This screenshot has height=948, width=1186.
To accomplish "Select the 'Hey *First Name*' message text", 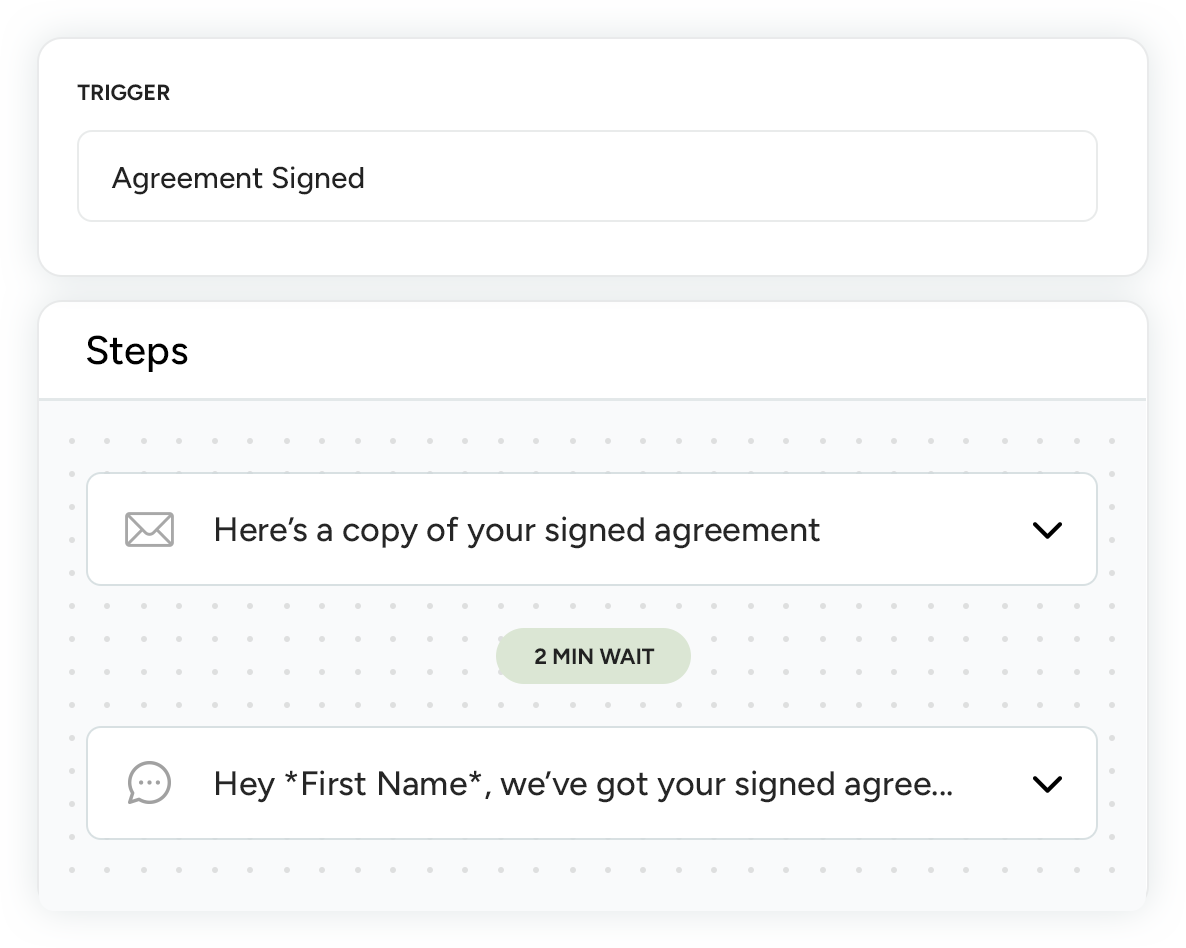I will (x=582, y=784).
